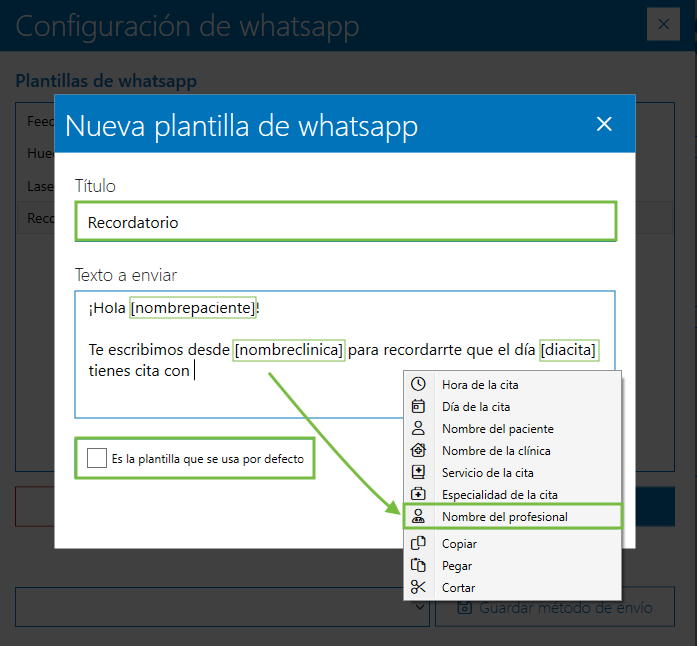Pick 'Servicio de la cita' option
This screenshot has height=646, width=697.
coord(512,472)
